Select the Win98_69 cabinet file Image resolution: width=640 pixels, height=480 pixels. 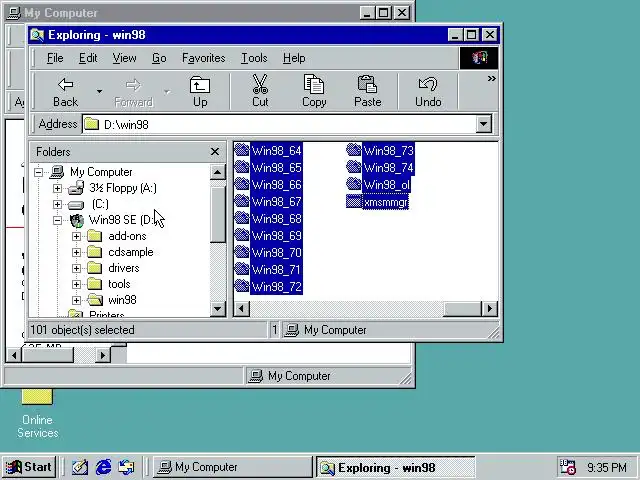coord(269,236)
